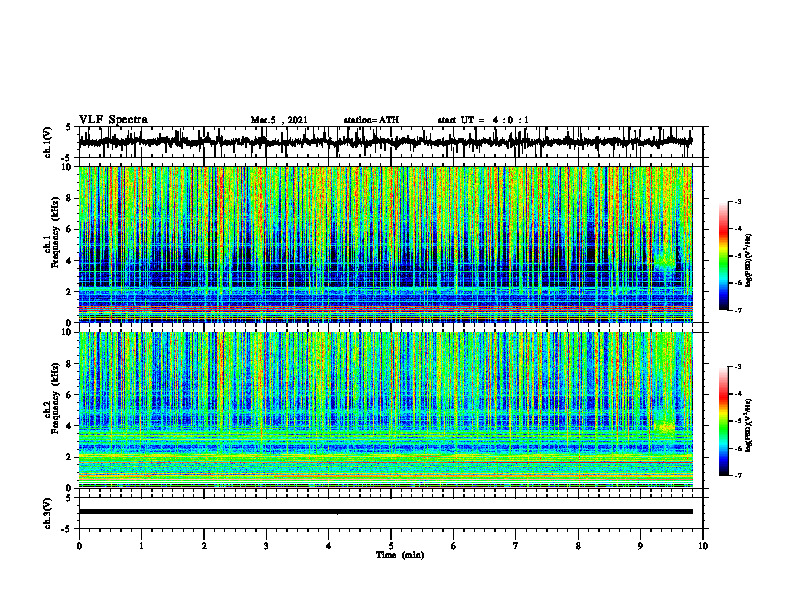792x612 pixels.
Task: Click the ch.2 colorbar log(PSD) label
Action: tap(748, 425)
